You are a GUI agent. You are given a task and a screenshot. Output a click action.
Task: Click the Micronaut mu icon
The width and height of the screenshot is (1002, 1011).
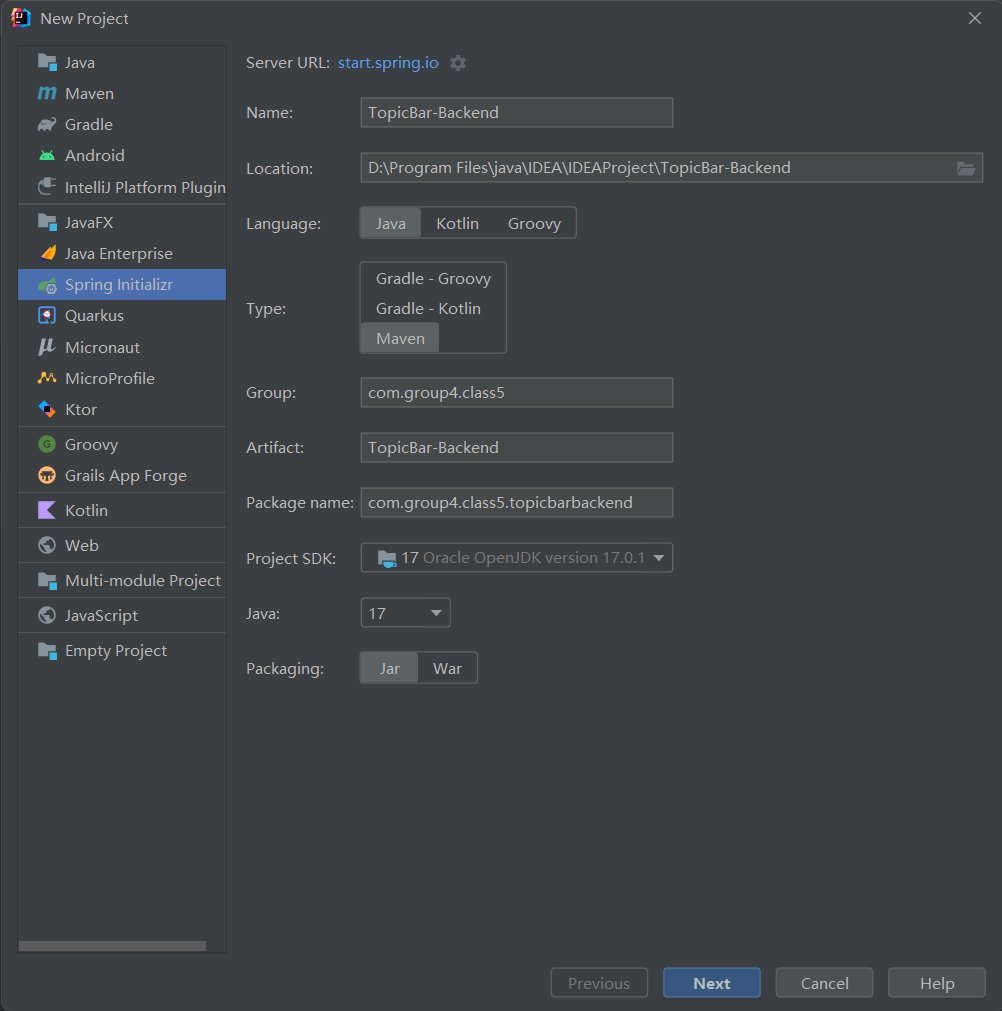47,347
